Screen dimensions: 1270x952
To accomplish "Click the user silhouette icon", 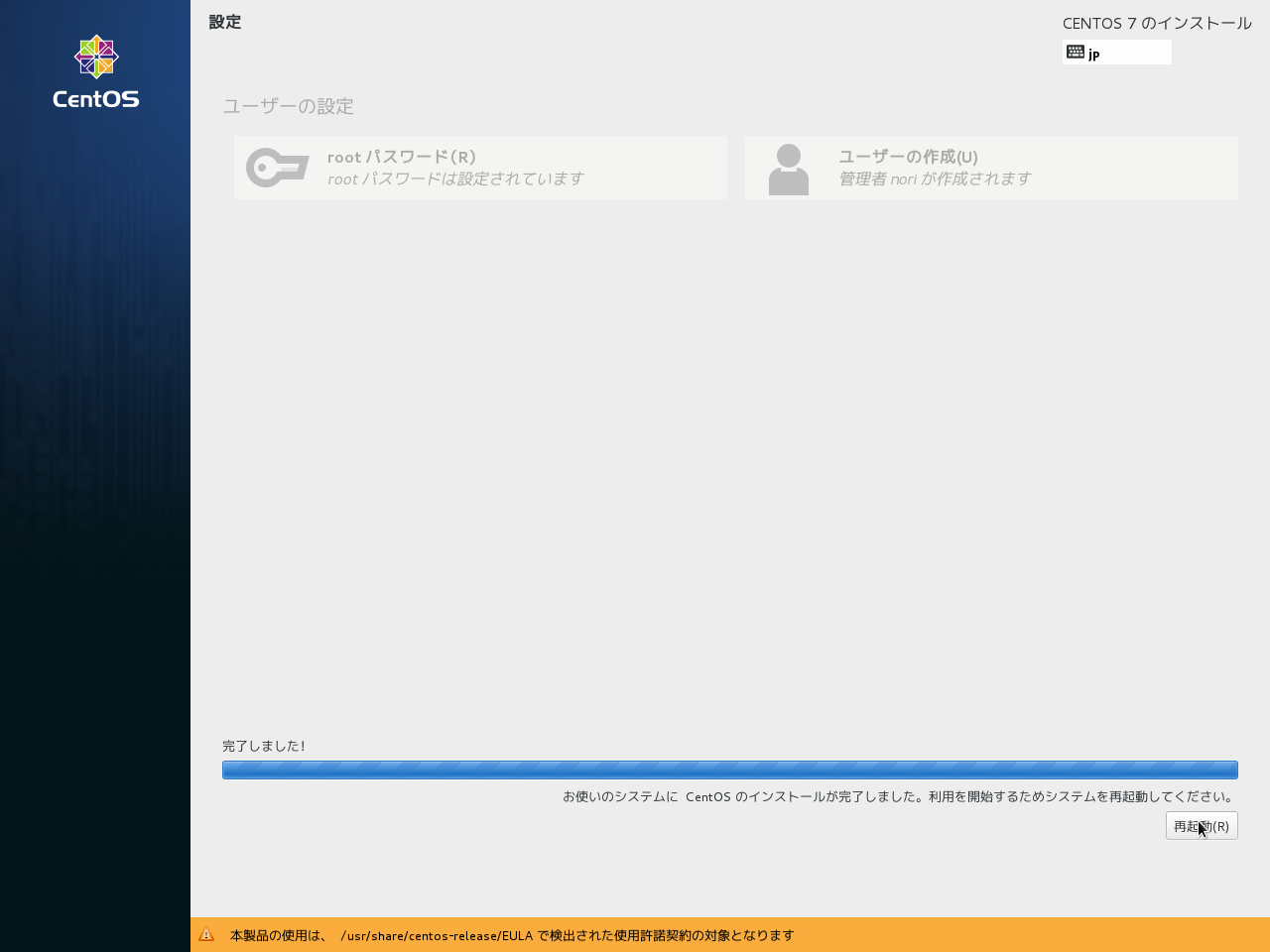I will [789, 169].
